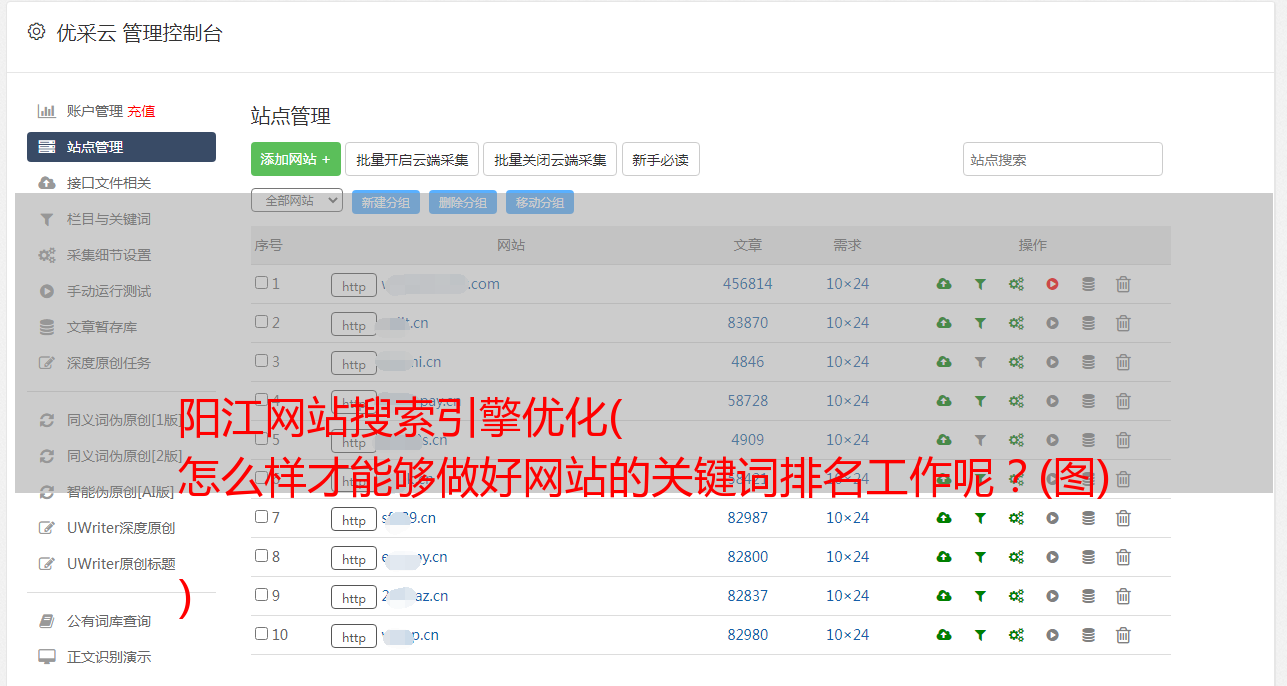Click the filter icon in row 2
The height and width of the screenshot is (686, 1287).
(x=980, y=323)
